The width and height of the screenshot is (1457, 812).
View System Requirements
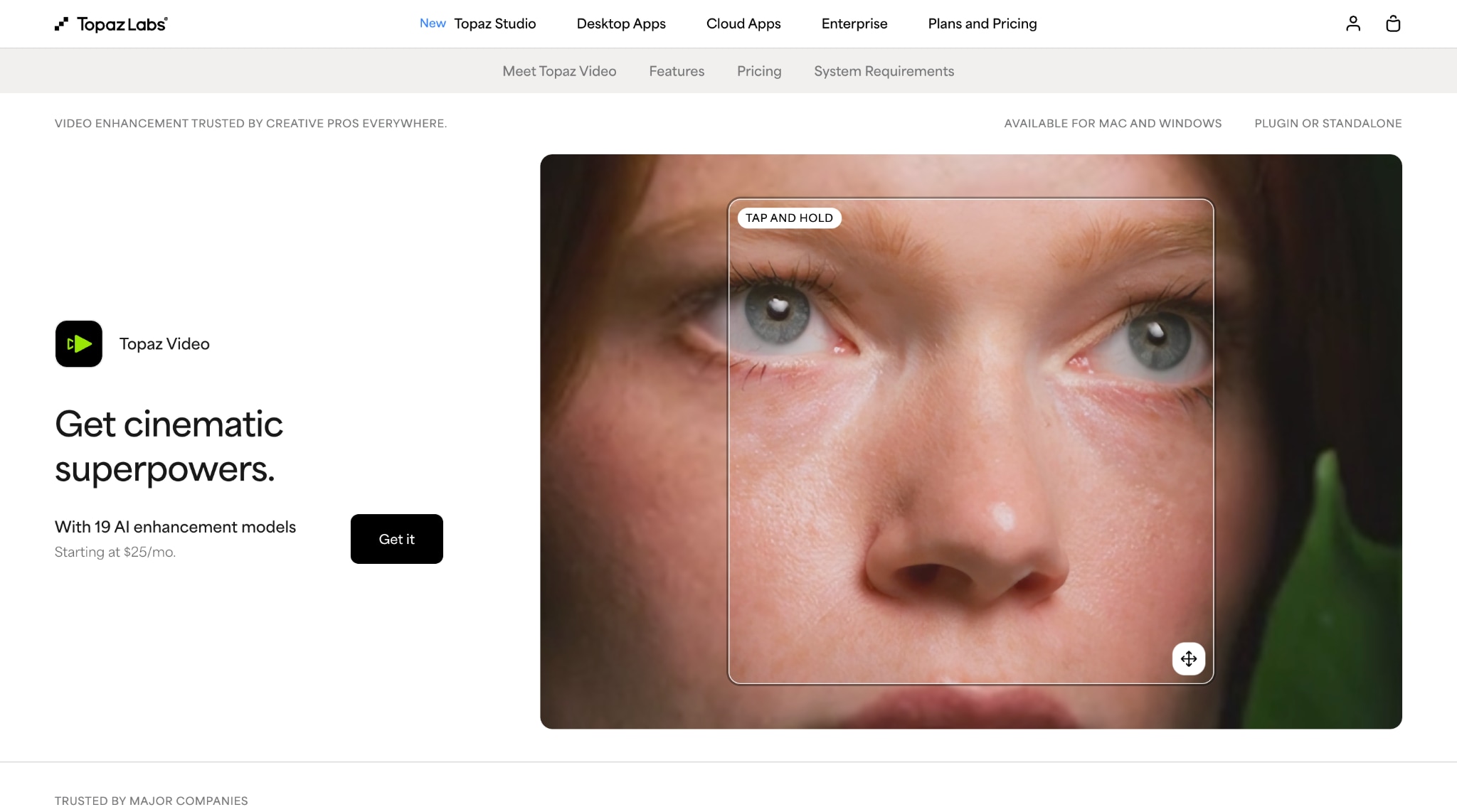click(884, 71)
